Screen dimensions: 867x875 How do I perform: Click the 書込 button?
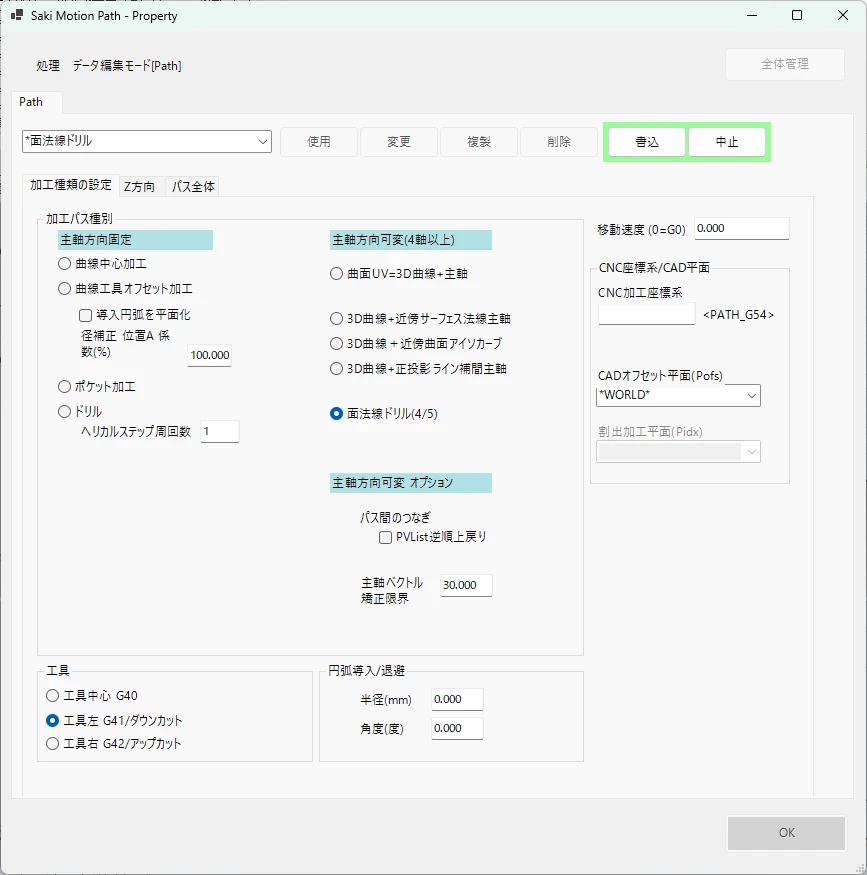point(647,142)
